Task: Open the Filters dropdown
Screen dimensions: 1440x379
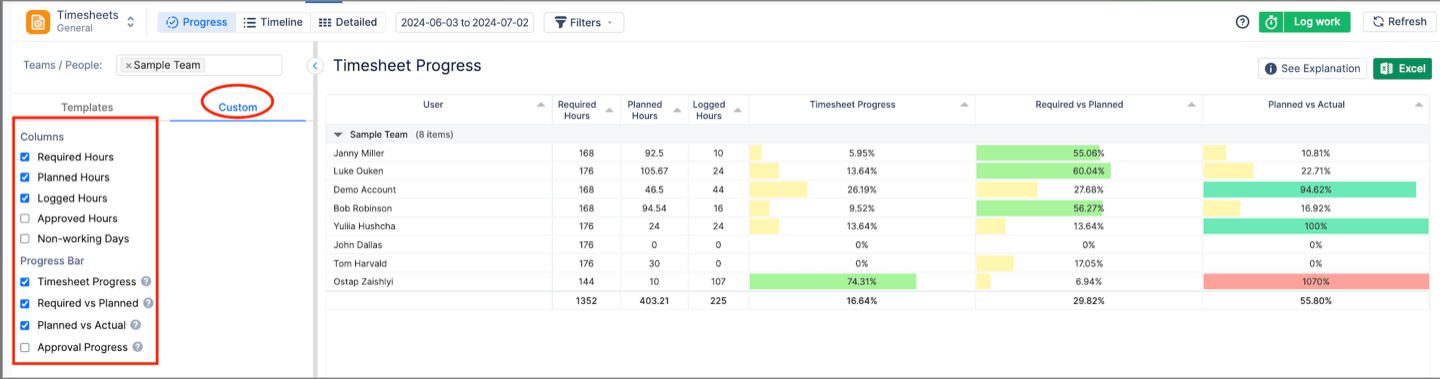Action: 584,22
